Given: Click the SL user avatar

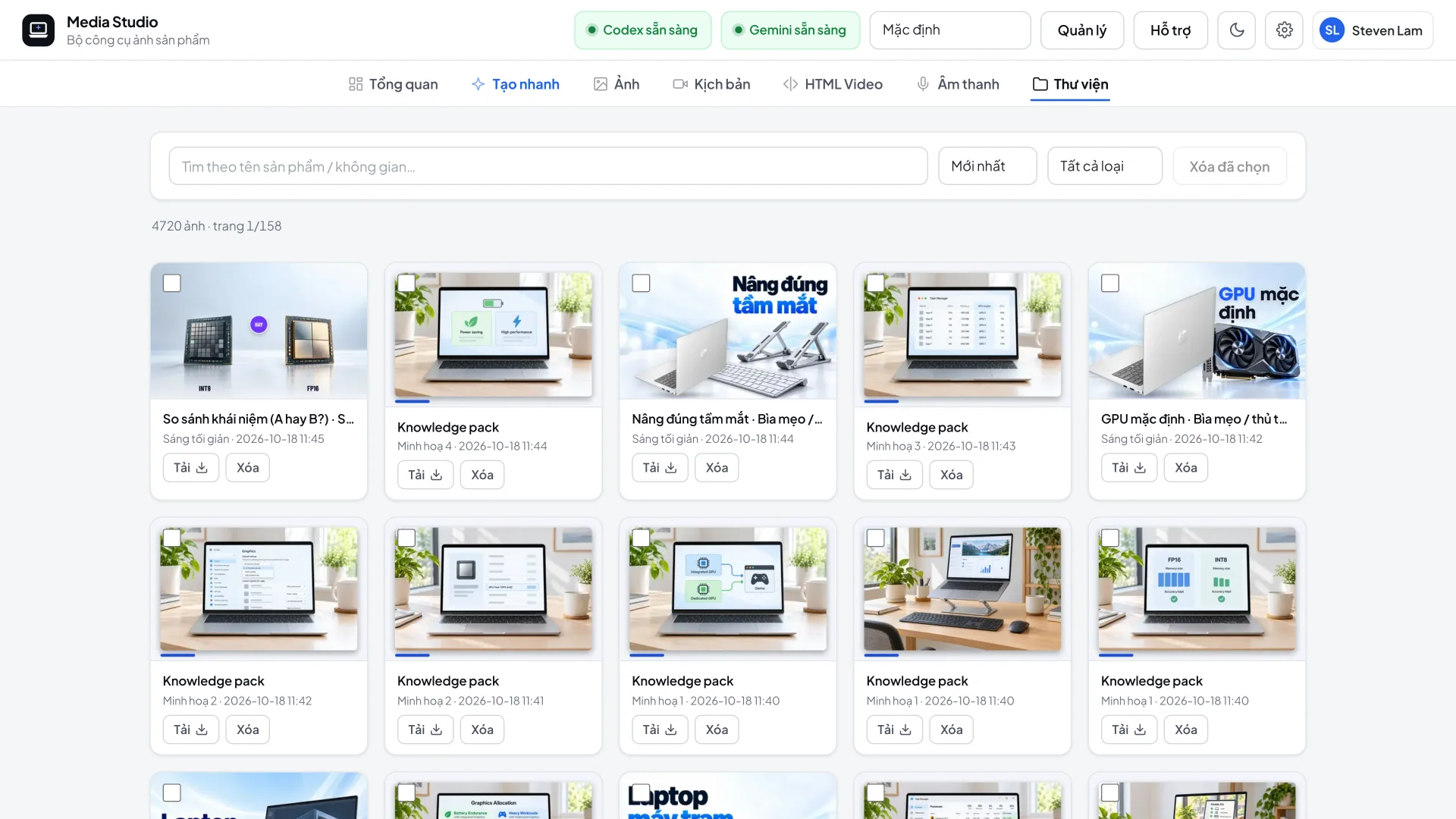Looking at the screenshot, I should [1332, 30].
